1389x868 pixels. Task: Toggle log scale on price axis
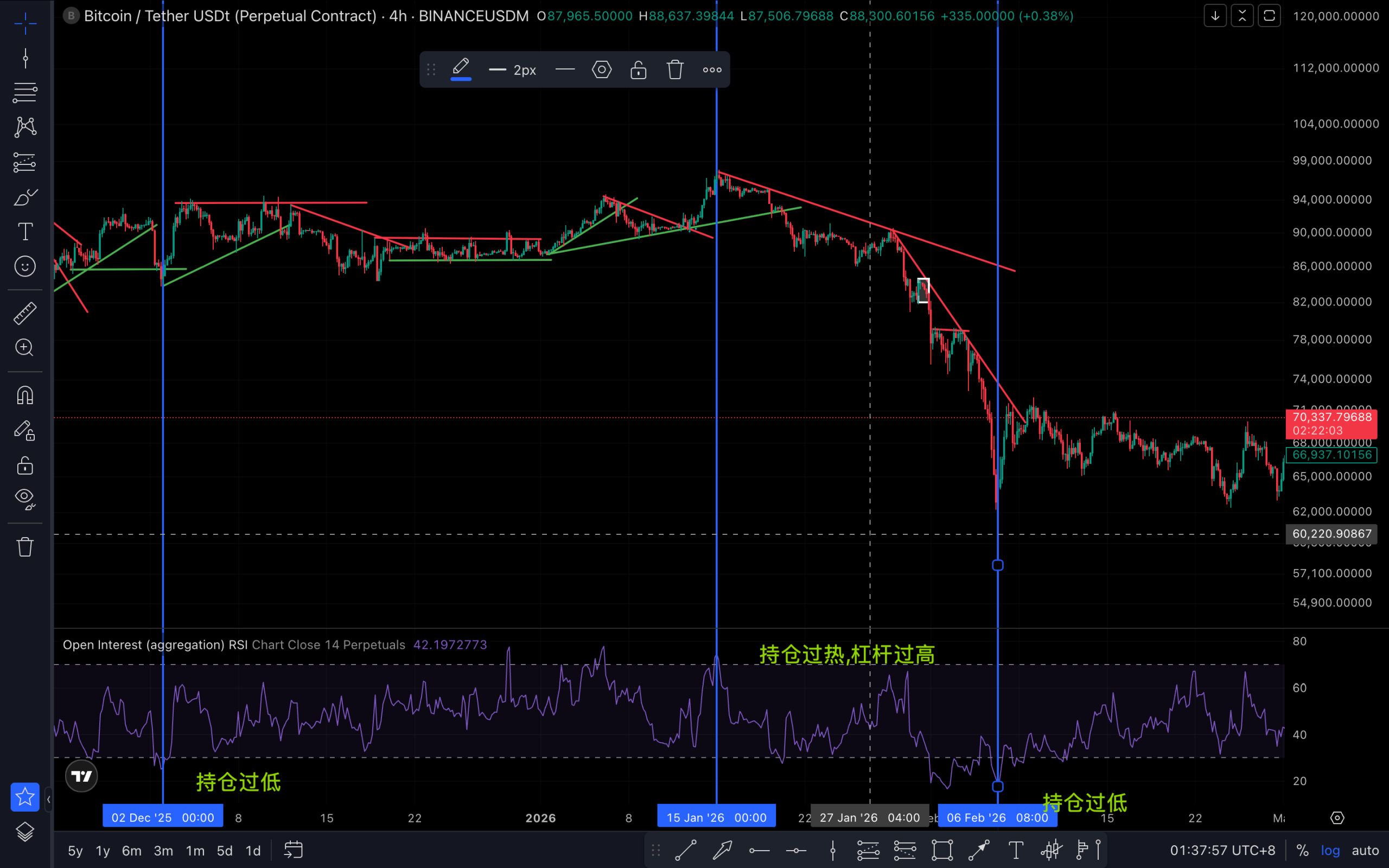[1330, 850]
